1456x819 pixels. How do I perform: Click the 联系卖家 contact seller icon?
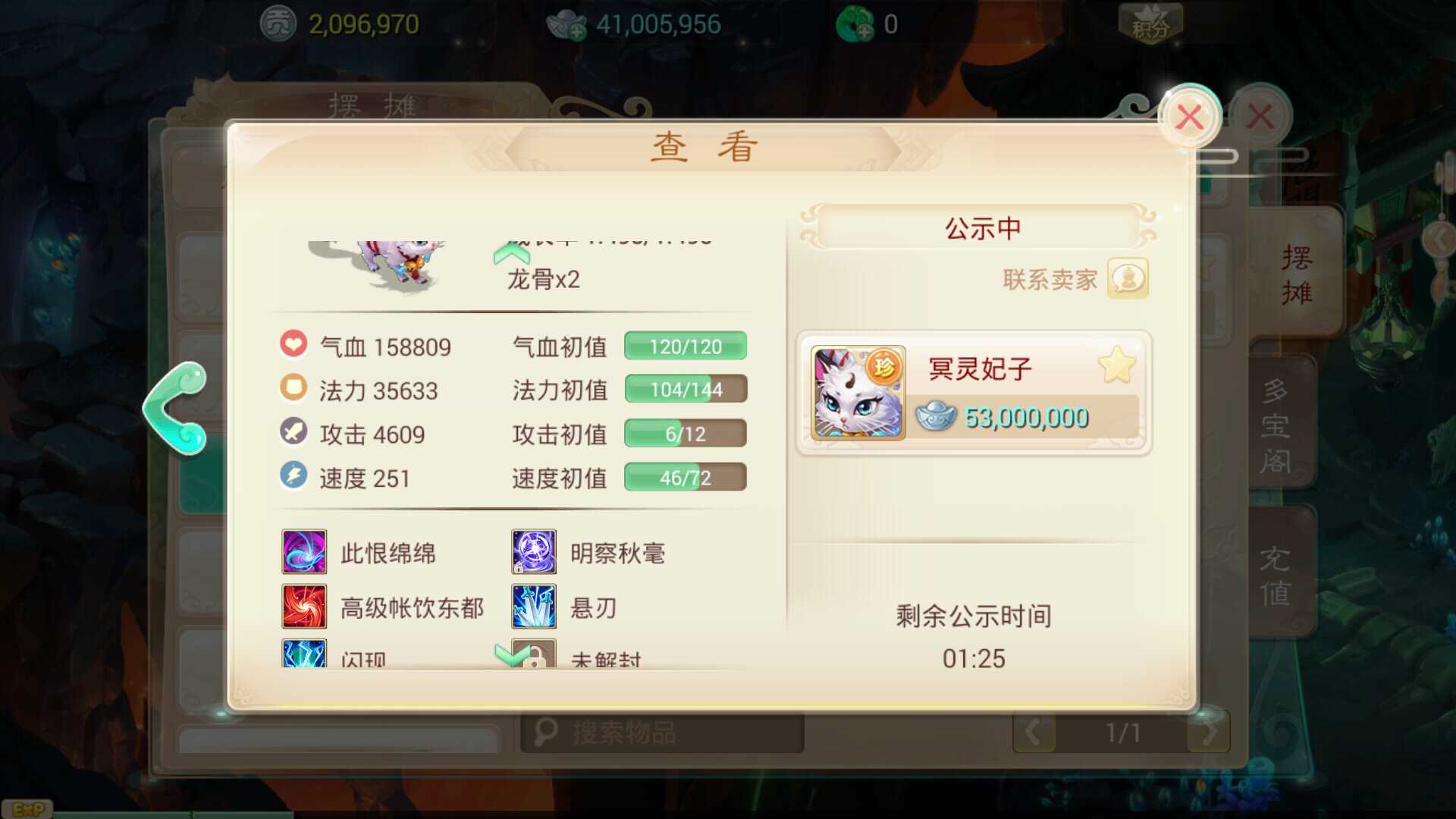pyautogui.click(x=1128, y=278)
